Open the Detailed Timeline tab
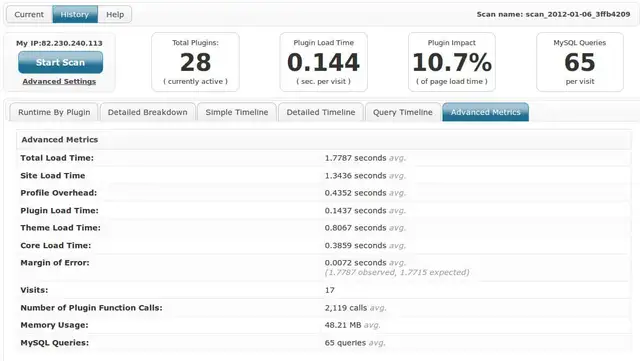Viewport: 640px width, 361px height. tap(321, 112)
